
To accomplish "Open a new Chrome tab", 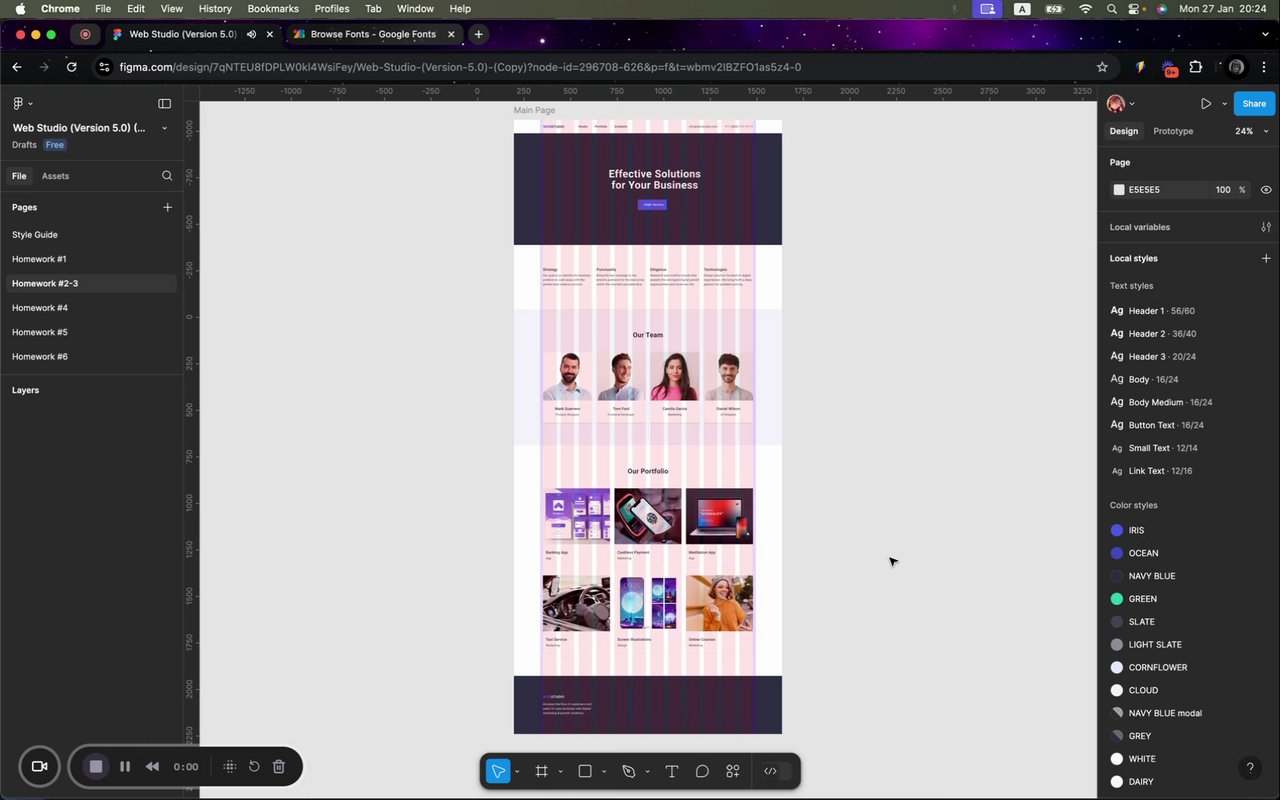I will (x=478, y=34).
